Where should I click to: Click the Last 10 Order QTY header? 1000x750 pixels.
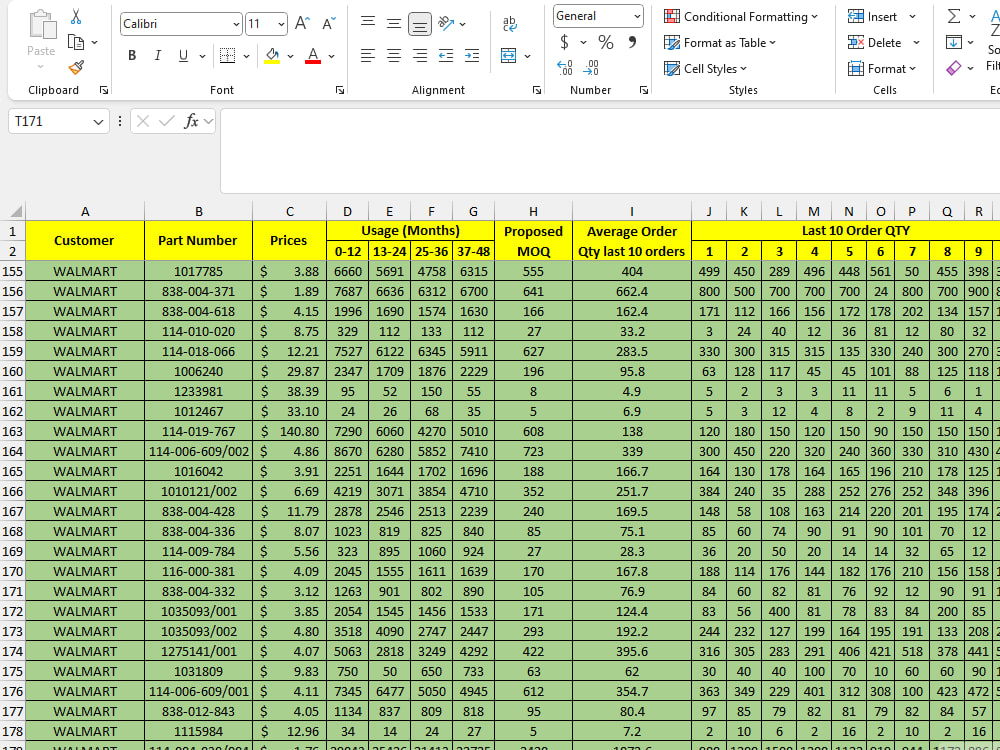tap(855, 230)
